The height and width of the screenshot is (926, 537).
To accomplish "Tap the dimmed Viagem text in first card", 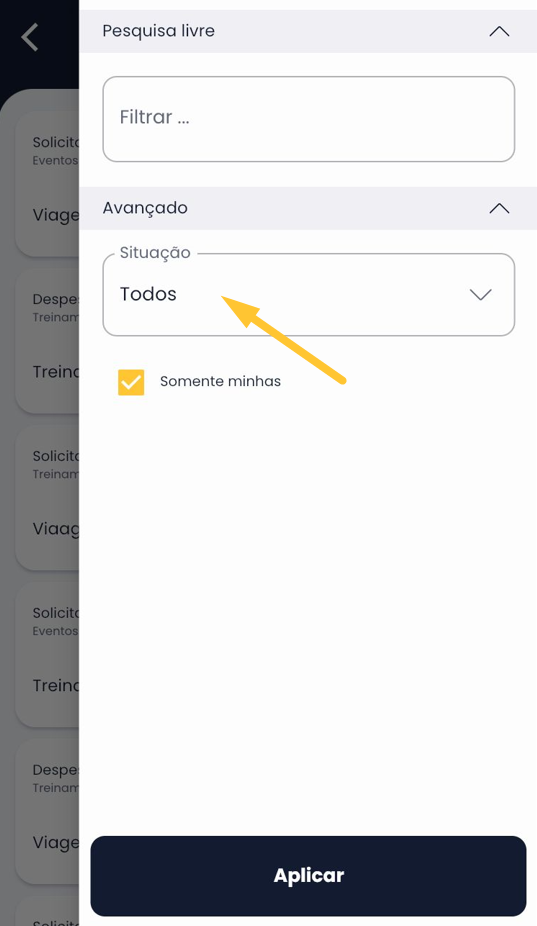I will click(56, 216).
